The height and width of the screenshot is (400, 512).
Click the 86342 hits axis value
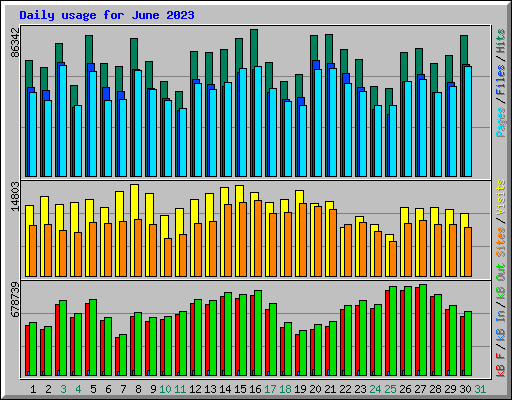point(15,43)
